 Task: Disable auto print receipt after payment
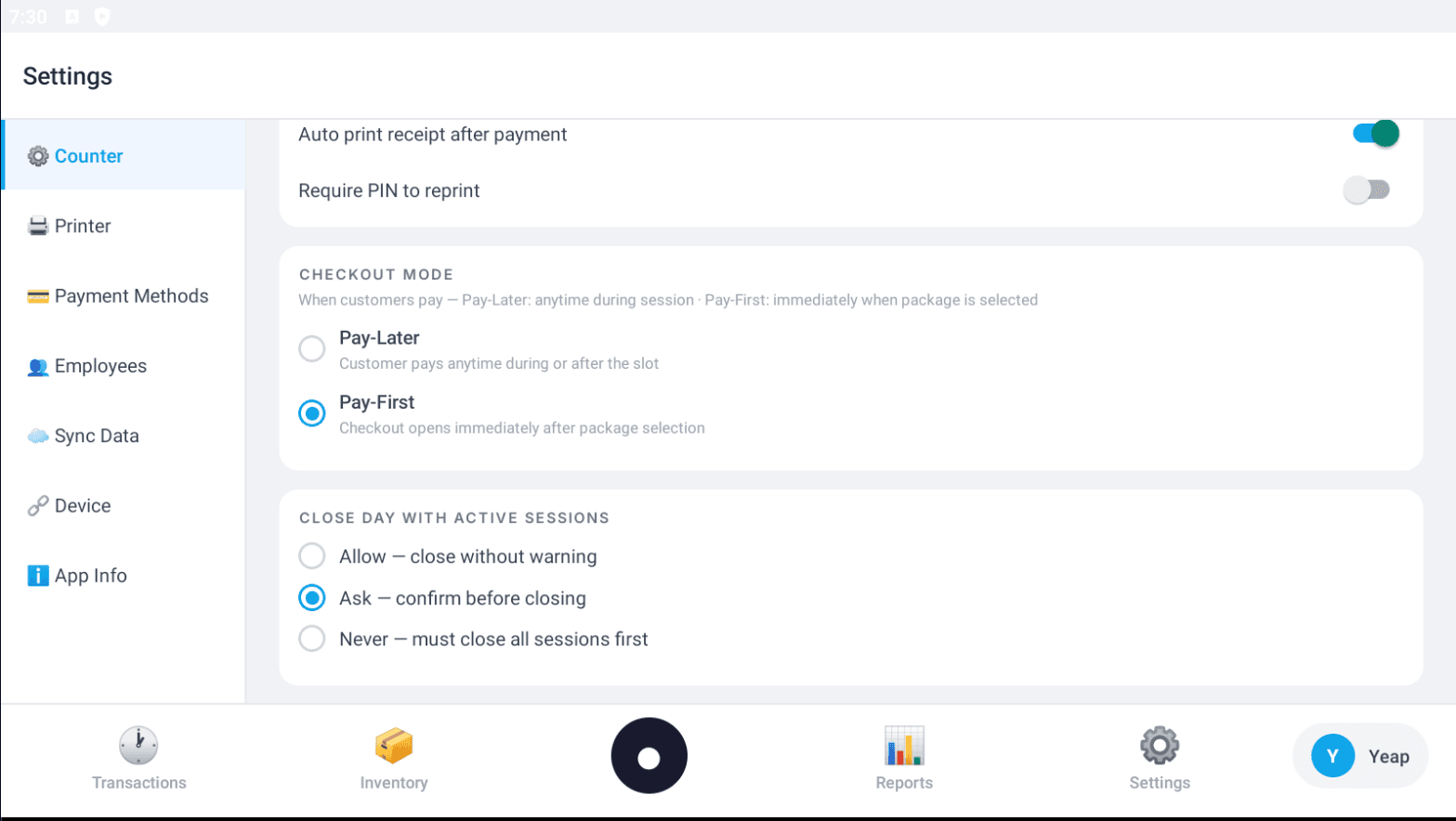click(1375, 134)
